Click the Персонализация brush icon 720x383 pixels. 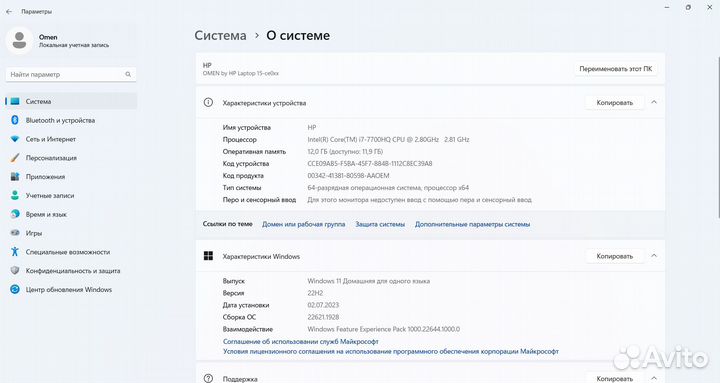15,158
